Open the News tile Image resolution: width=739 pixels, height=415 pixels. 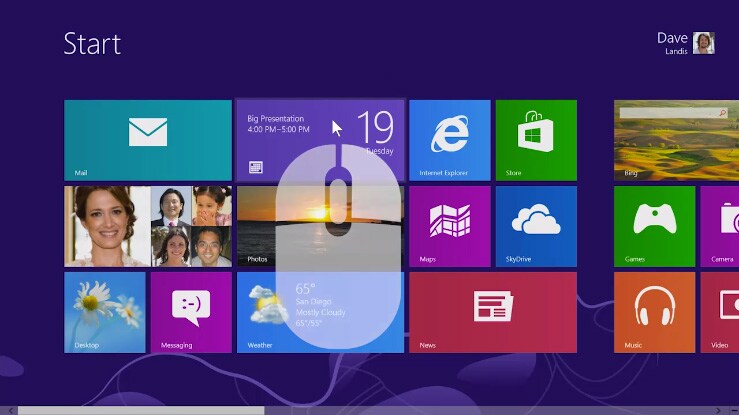click(x=493, y=312)
